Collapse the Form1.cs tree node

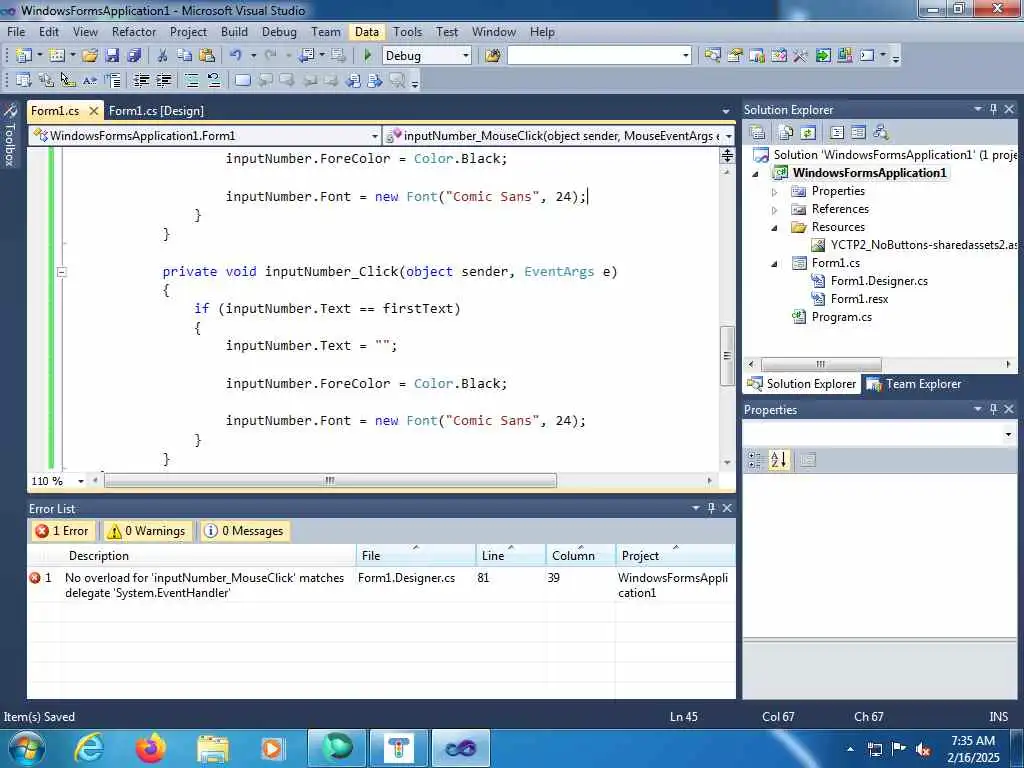(x=775, y=263)
